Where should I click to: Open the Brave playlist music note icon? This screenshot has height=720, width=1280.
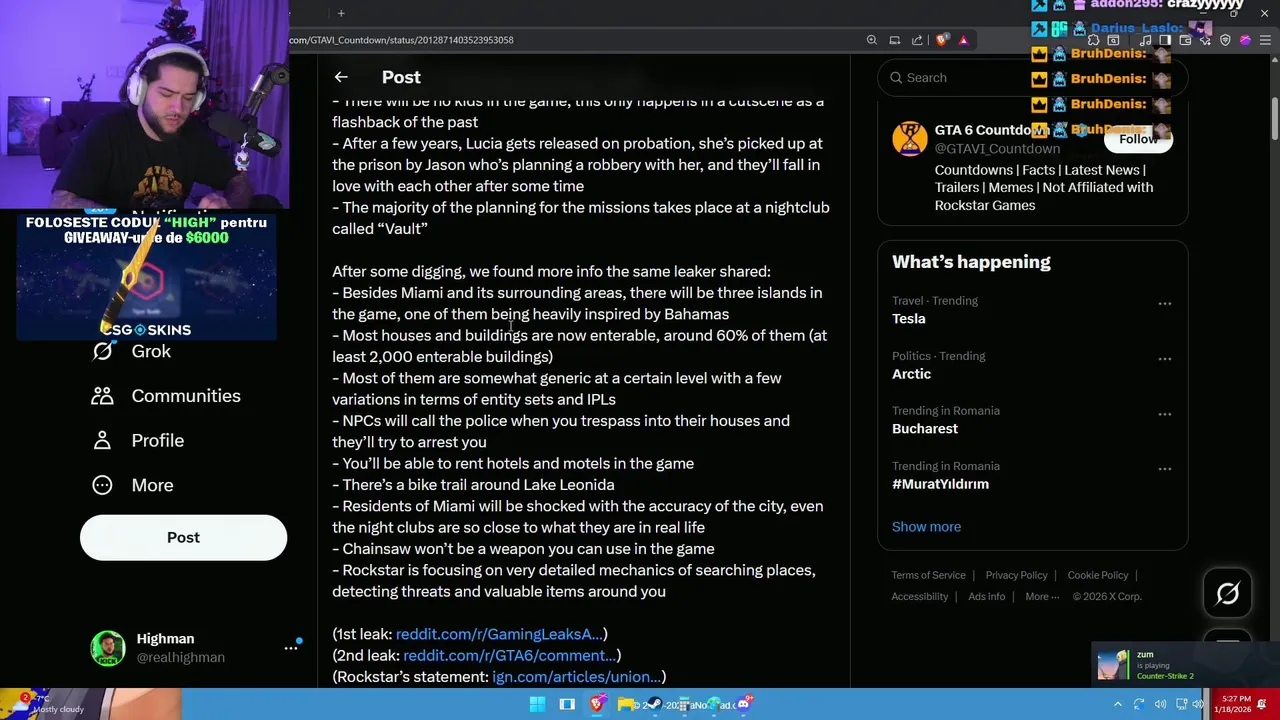coord(1145,40)
